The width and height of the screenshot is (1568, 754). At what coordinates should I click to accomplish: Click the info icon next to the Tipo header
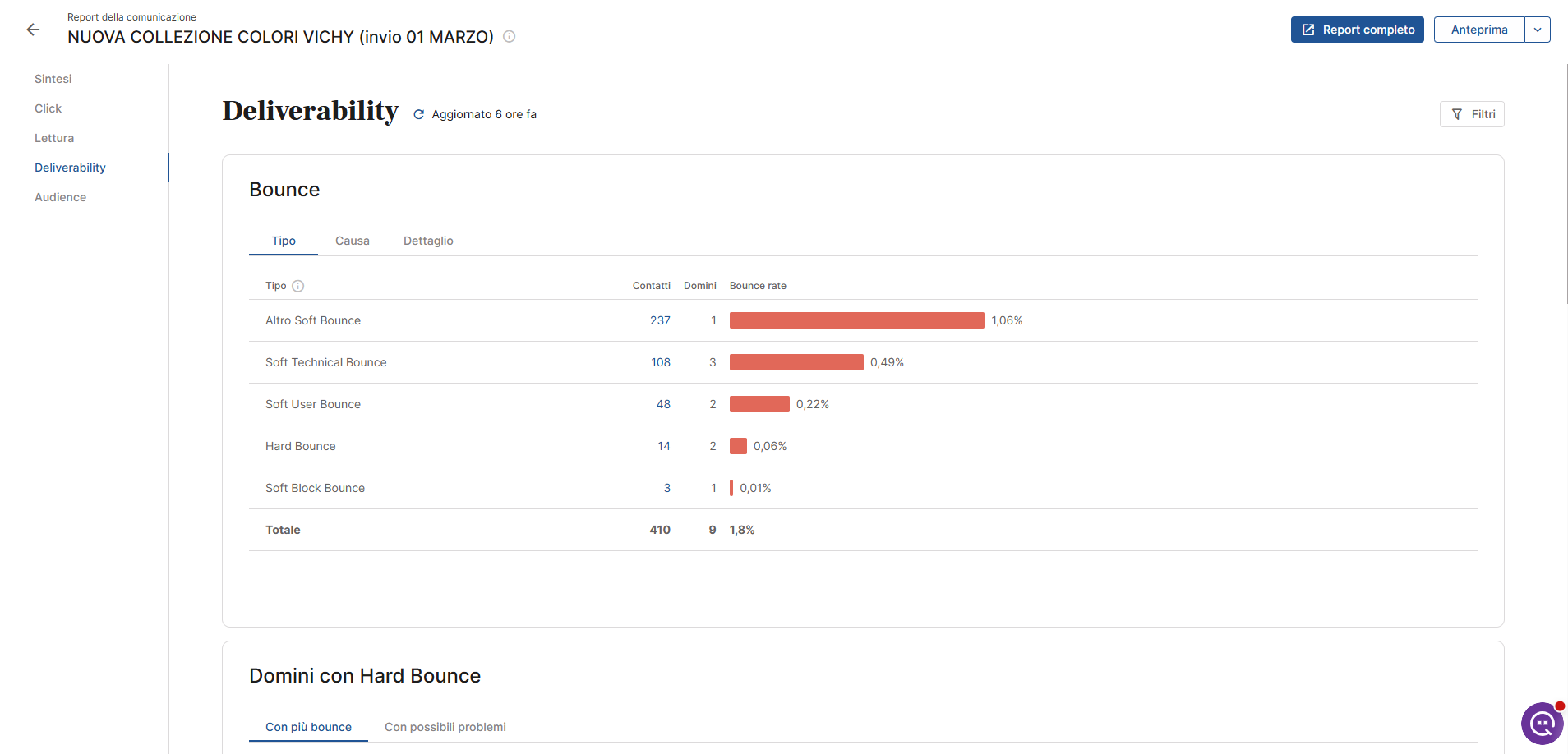(298, 286)
